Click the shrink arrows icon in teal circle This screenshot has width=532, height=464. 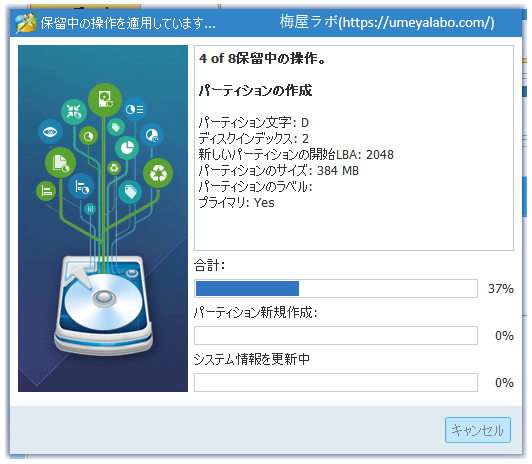74,112
